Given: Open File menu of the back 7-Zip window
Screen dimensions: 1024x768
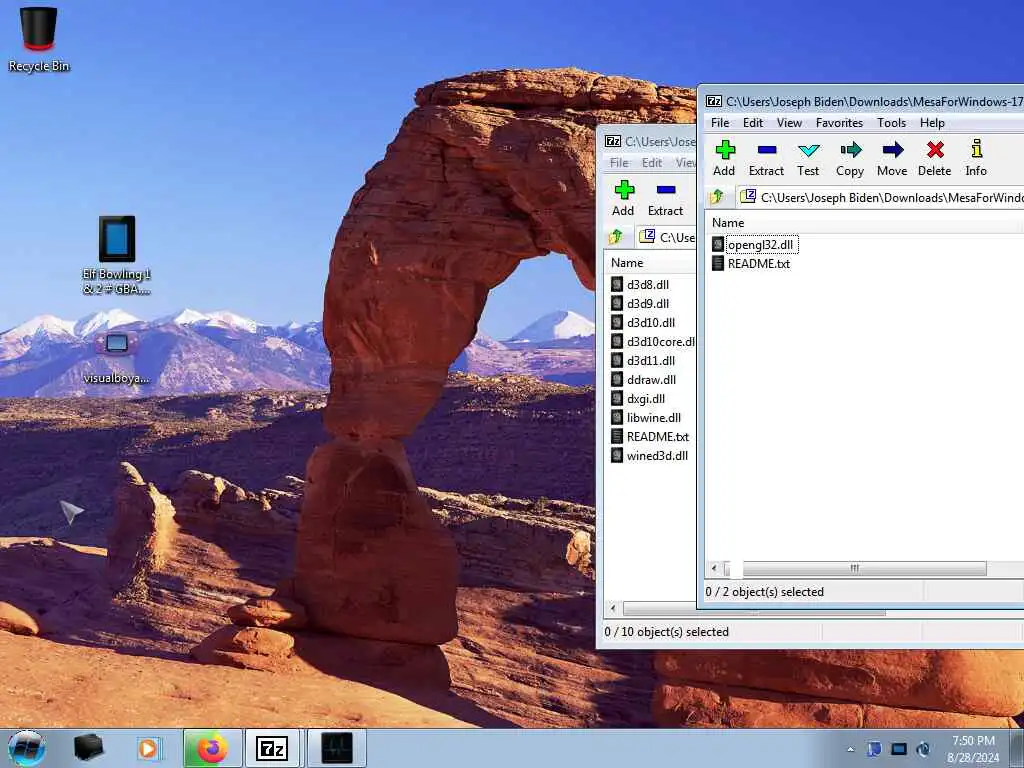Looking at the screenshot, I should point(619,163).
